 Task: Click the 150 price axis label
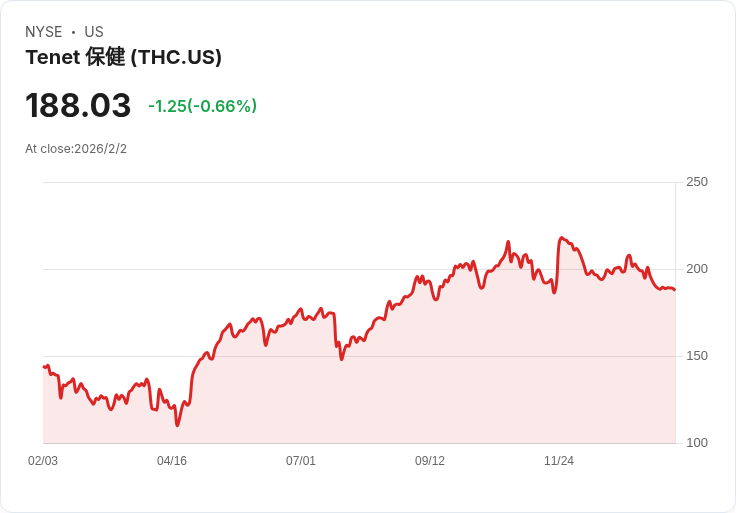(x=697, y=356)
